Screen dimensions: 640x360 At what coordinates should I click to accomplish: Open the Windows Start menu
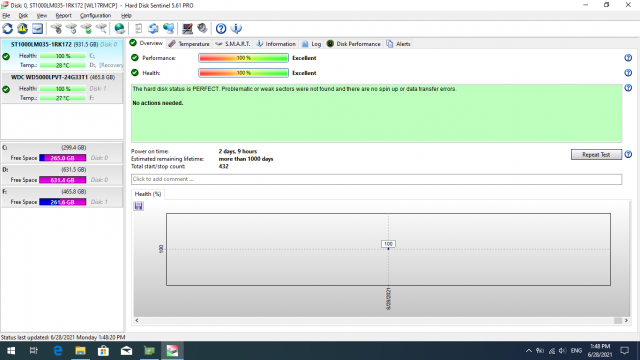pos(11,351)
